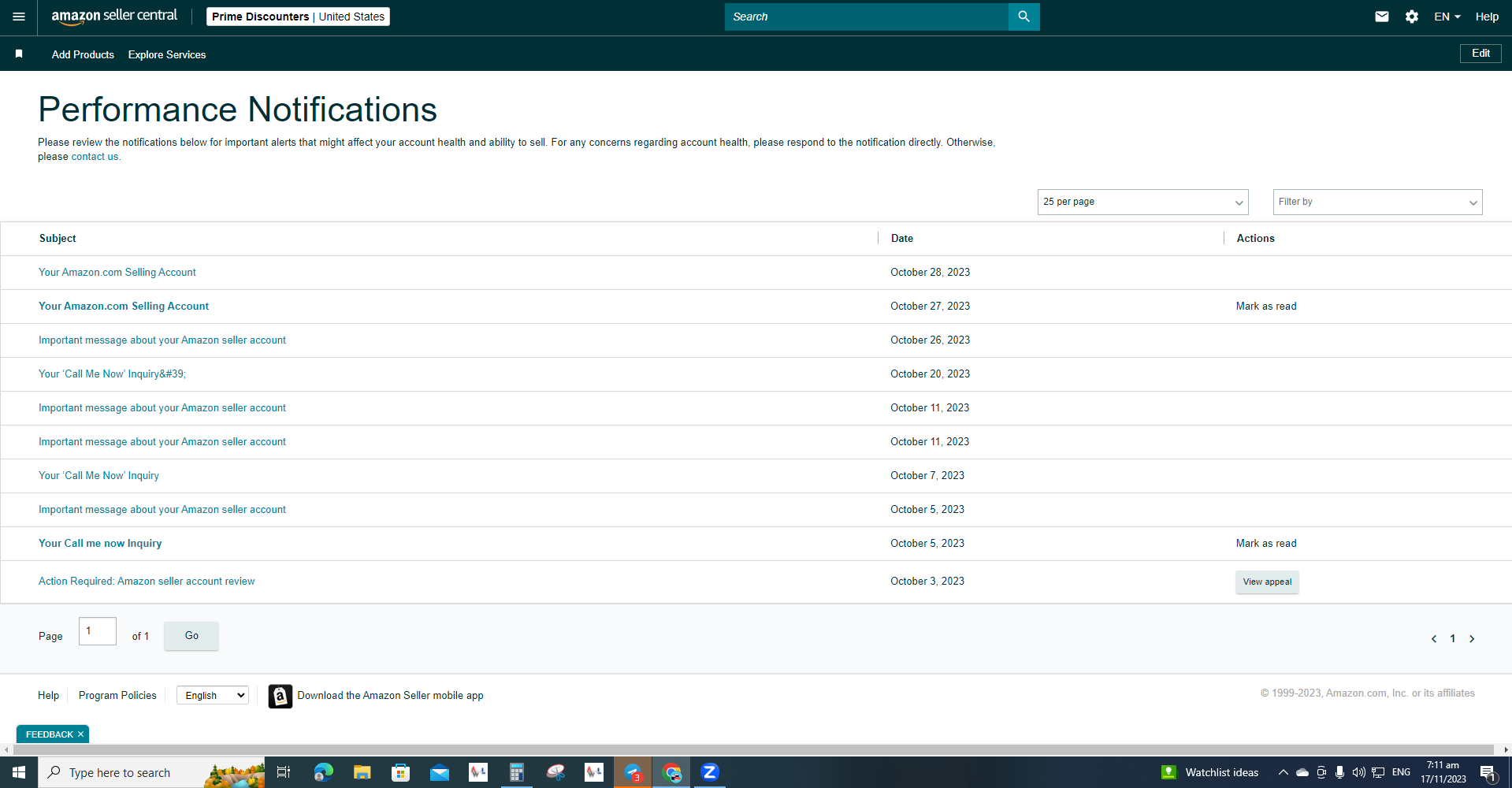Click the top Search input field

click(867, 17)
